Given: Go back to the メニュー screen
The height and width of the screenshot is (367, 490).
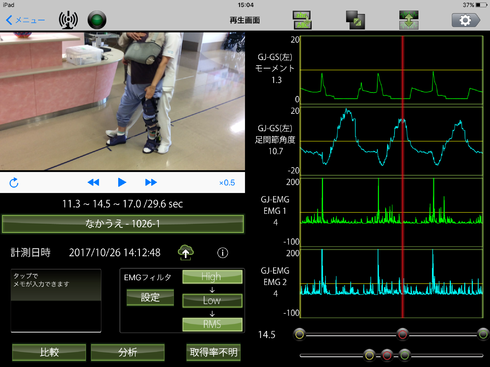Looking at the screenshot, I should pyautogui.click(x=25, y=20).
